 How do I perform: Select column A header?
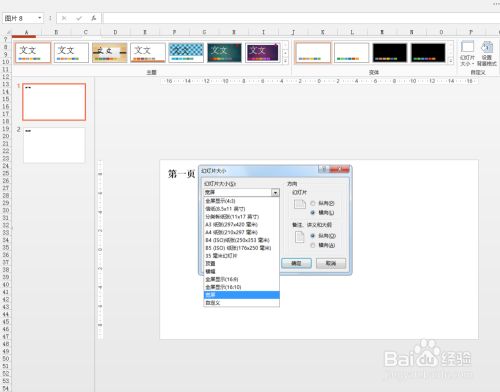click(26, 32)
